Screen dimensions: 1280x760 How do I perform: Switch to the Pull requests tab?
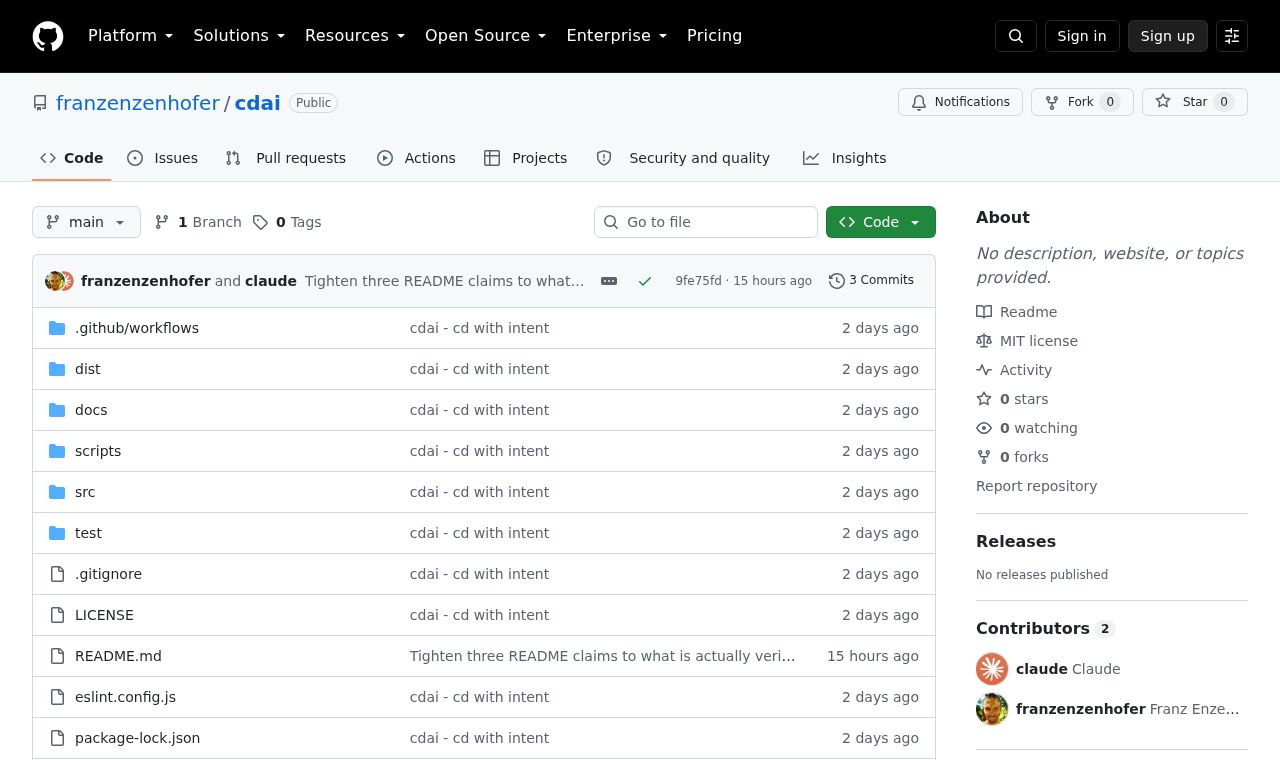(x=286, y=158)
